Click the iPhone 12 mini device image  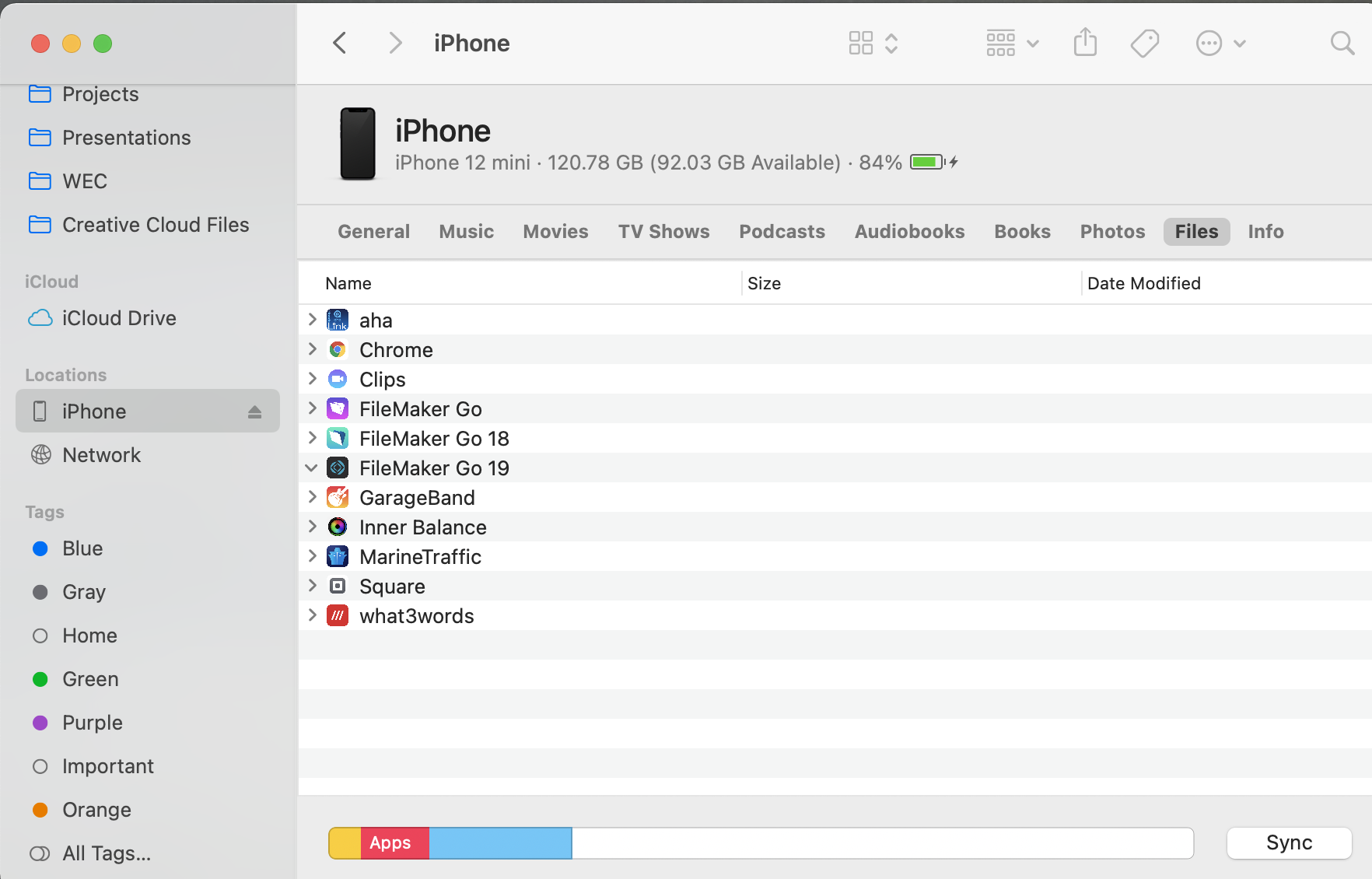(358, 144)
